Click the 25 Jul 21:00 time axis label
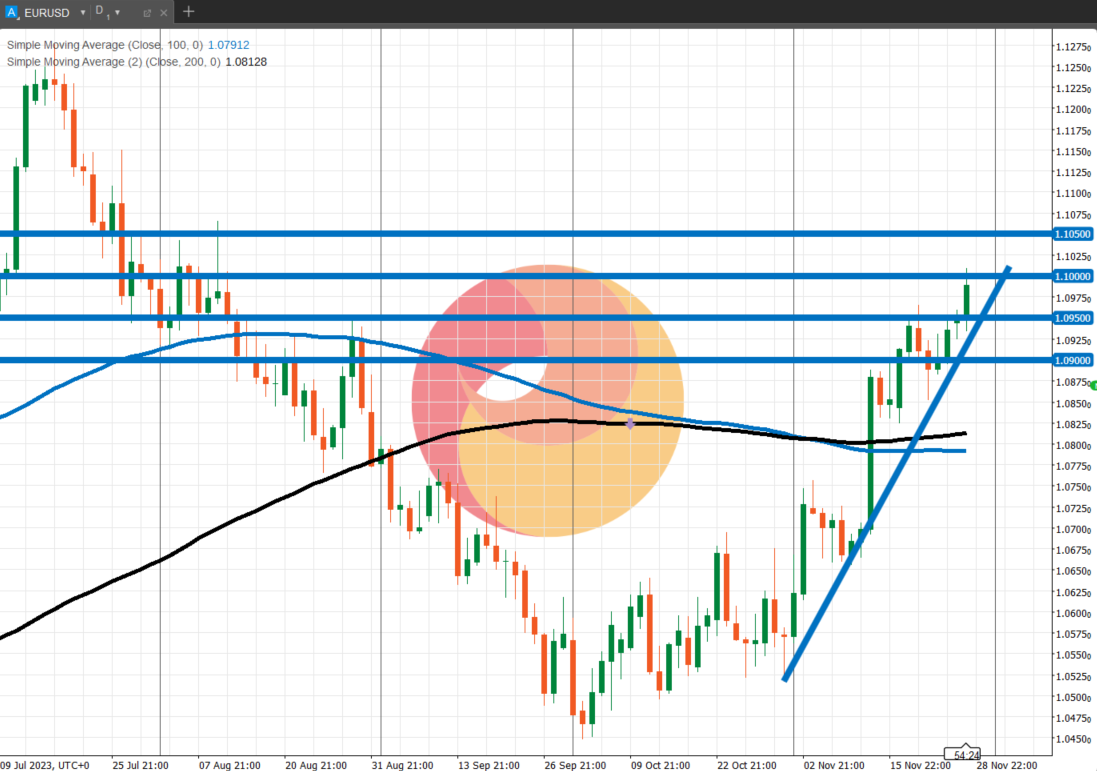 click(x=140, y=765)
